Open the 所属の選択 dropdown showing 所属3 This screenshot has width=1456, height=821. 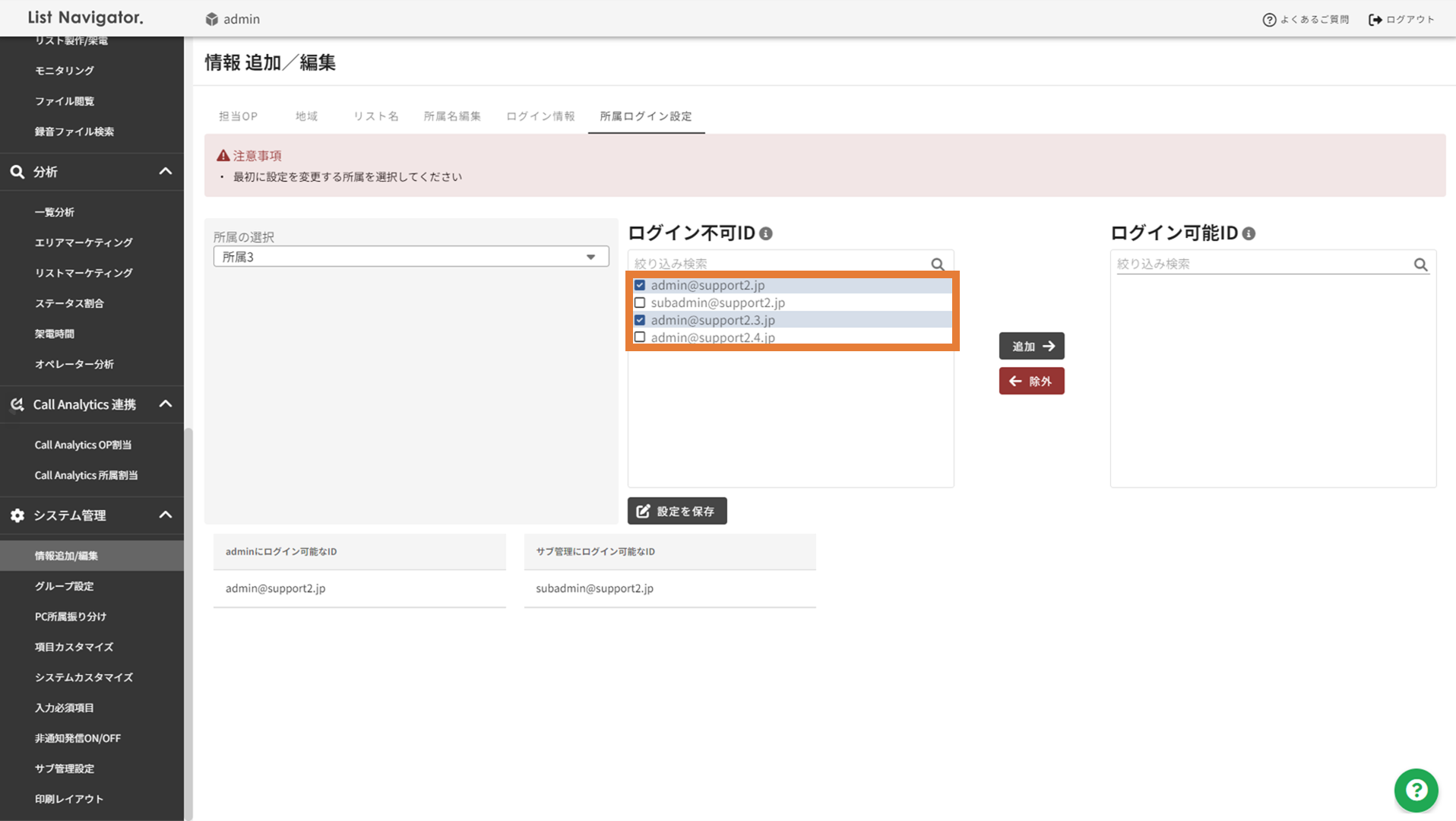tap(410, 257)
